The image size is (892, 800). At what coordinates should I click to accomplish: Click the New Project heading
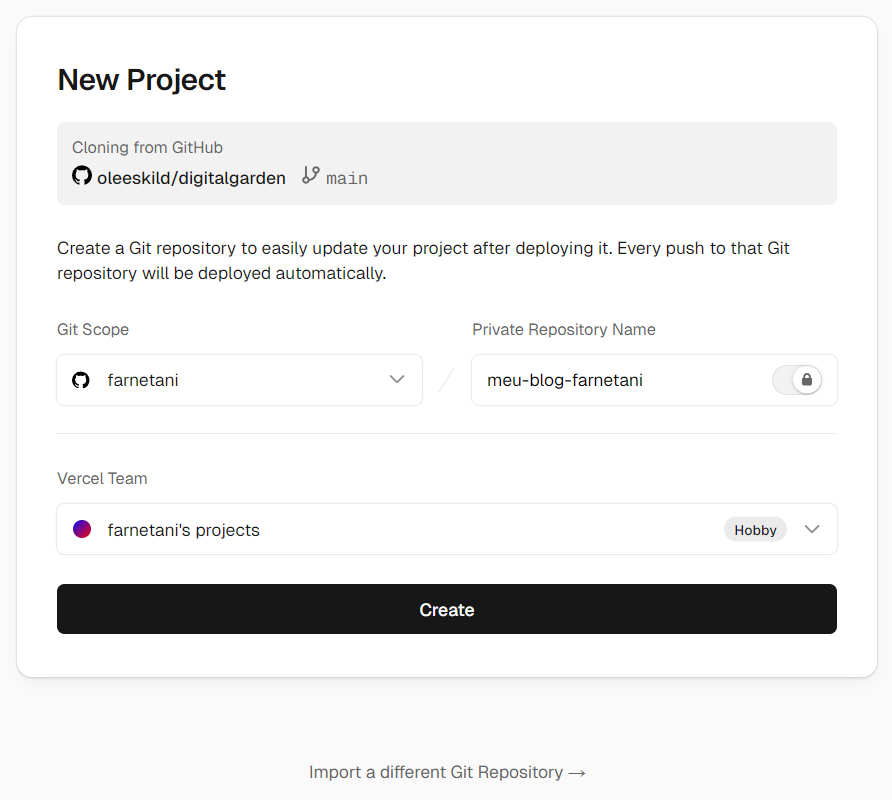(142, 80)
